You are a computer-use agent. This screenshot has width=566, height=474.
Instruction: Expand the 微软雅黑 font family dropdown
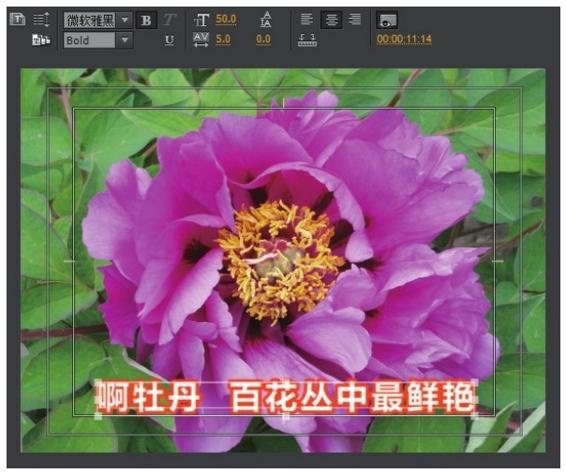pos(125,20)
